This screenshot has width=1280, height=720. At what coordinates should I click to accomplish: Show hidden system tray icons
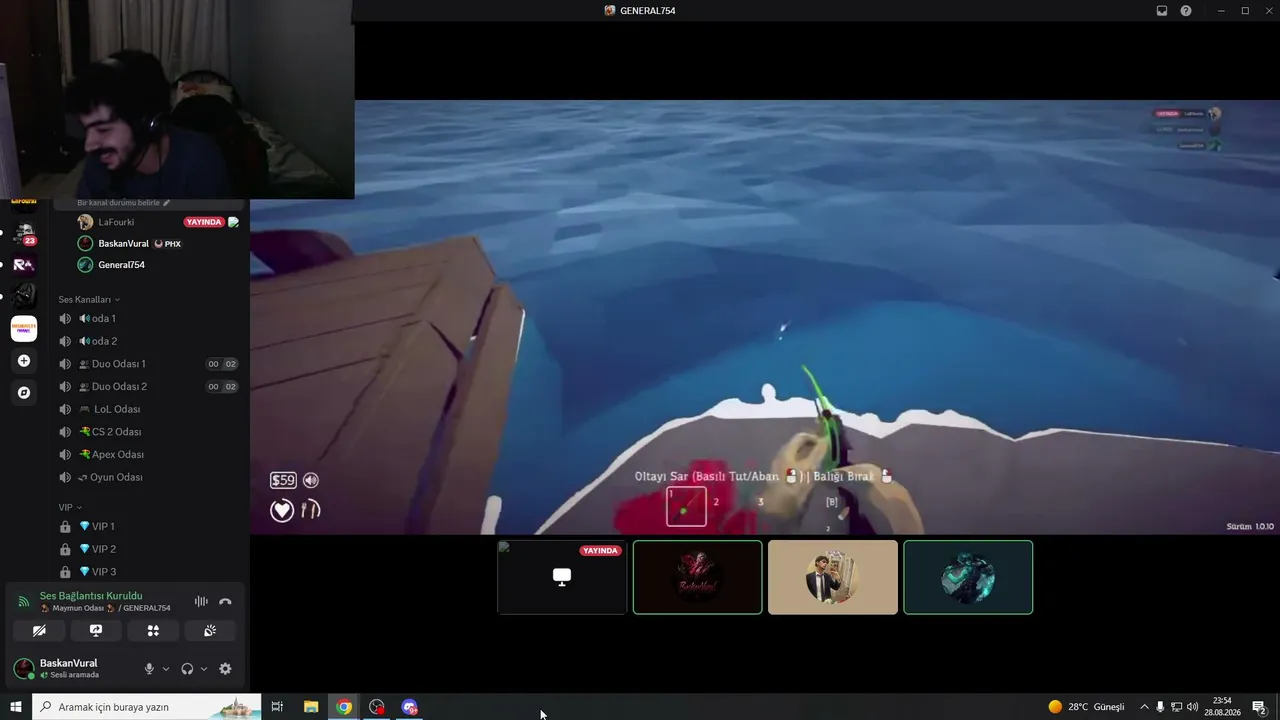pyautogui.click(x=1144, y=707)
